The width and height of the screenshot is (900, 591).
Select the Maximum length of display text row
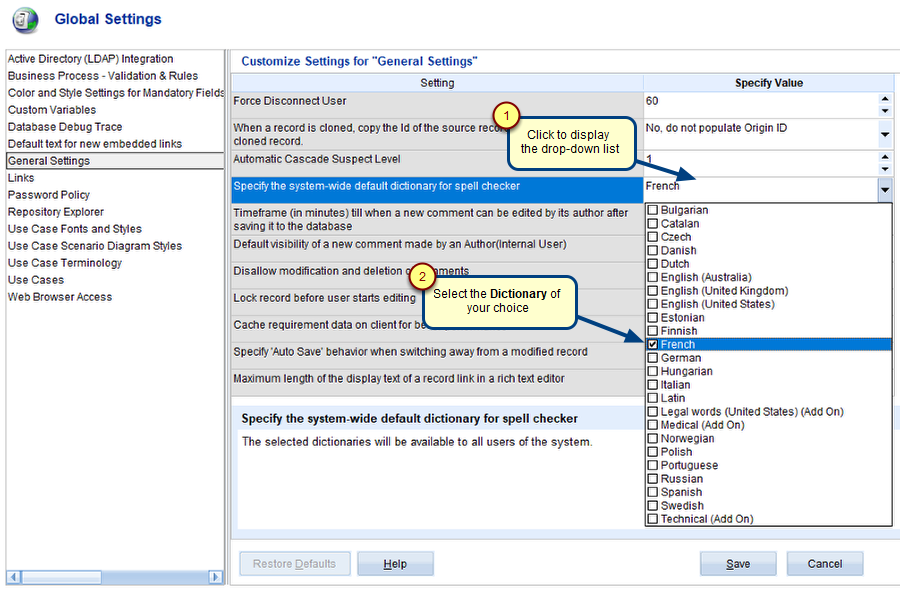[x=437, y=383]
